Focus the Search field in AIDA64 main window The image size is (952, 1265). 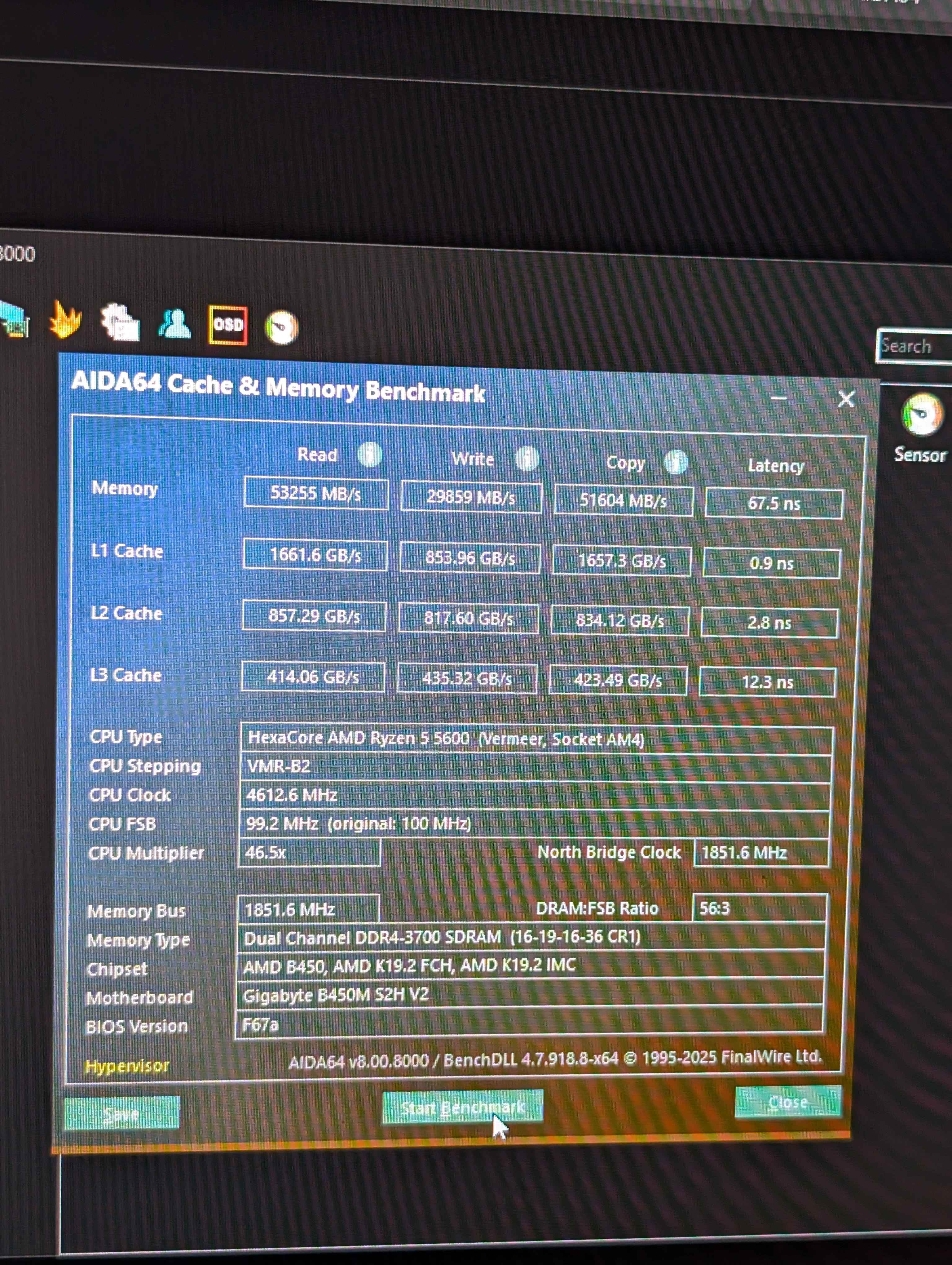click(915, 346)
